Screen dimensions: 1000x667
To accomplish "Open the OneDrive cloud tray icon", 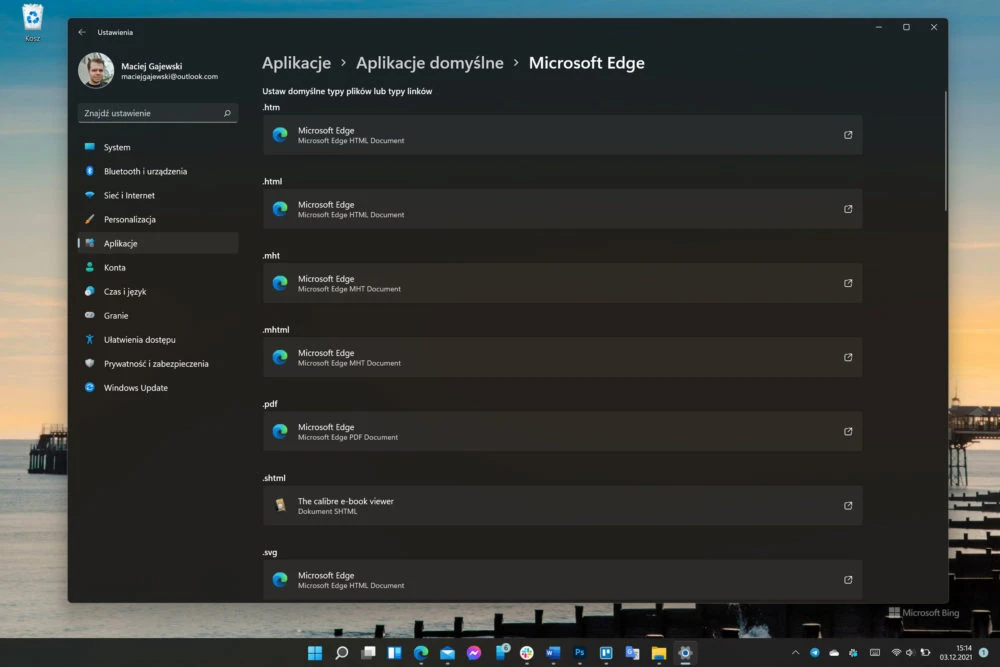I will point(834,652).
